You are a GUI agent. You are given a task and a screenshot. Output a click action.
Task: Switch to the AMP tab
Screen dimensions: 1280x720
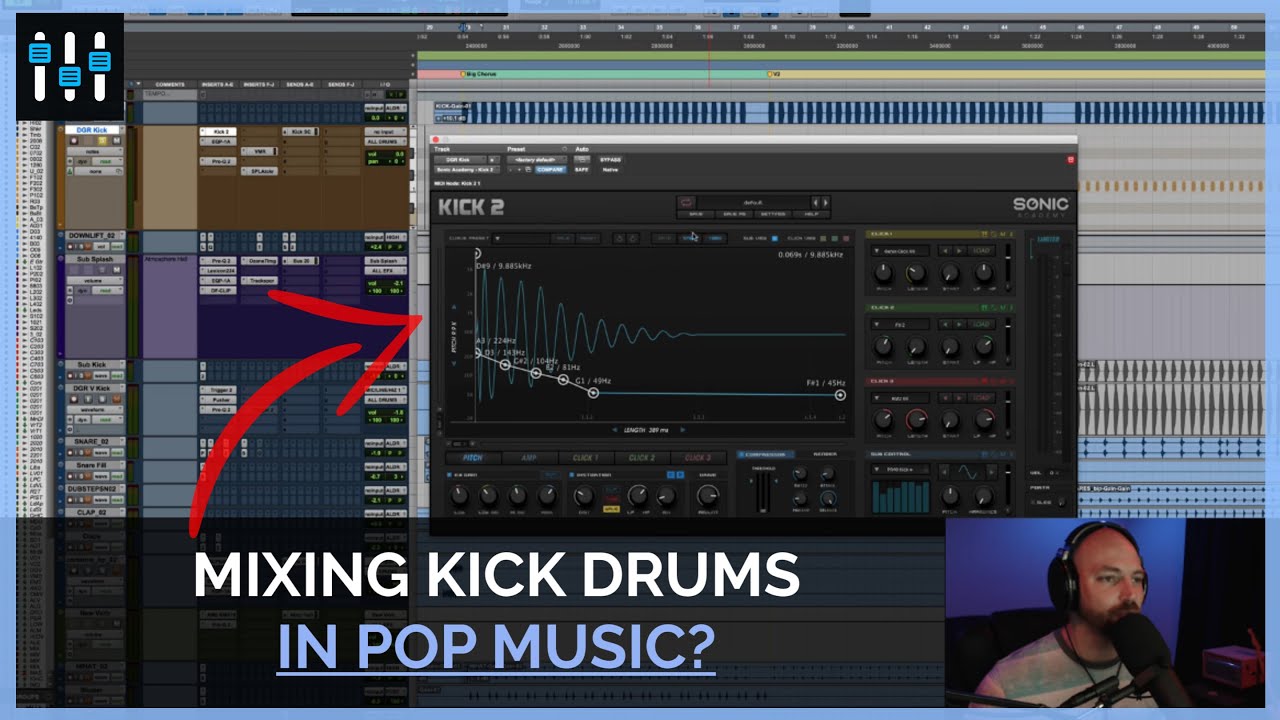(x=528, y=458)
